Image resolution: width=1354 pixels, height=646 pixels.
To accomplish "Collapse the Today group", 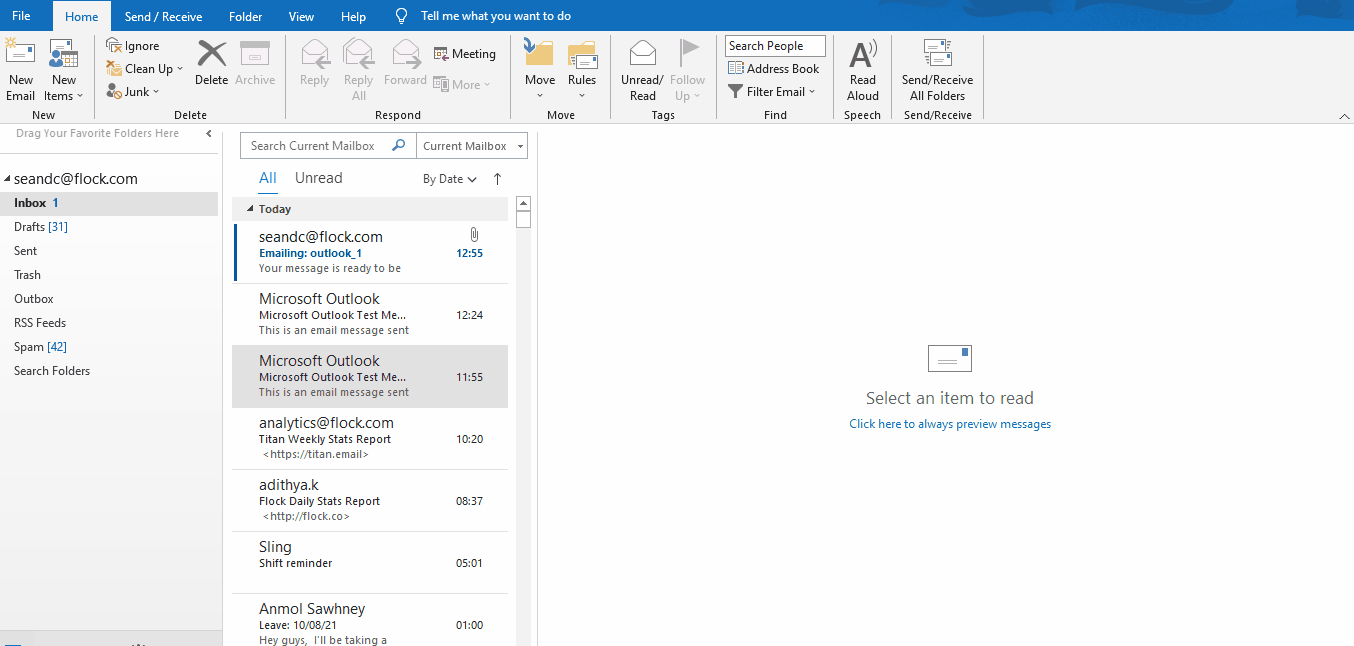I will [250, 209].
